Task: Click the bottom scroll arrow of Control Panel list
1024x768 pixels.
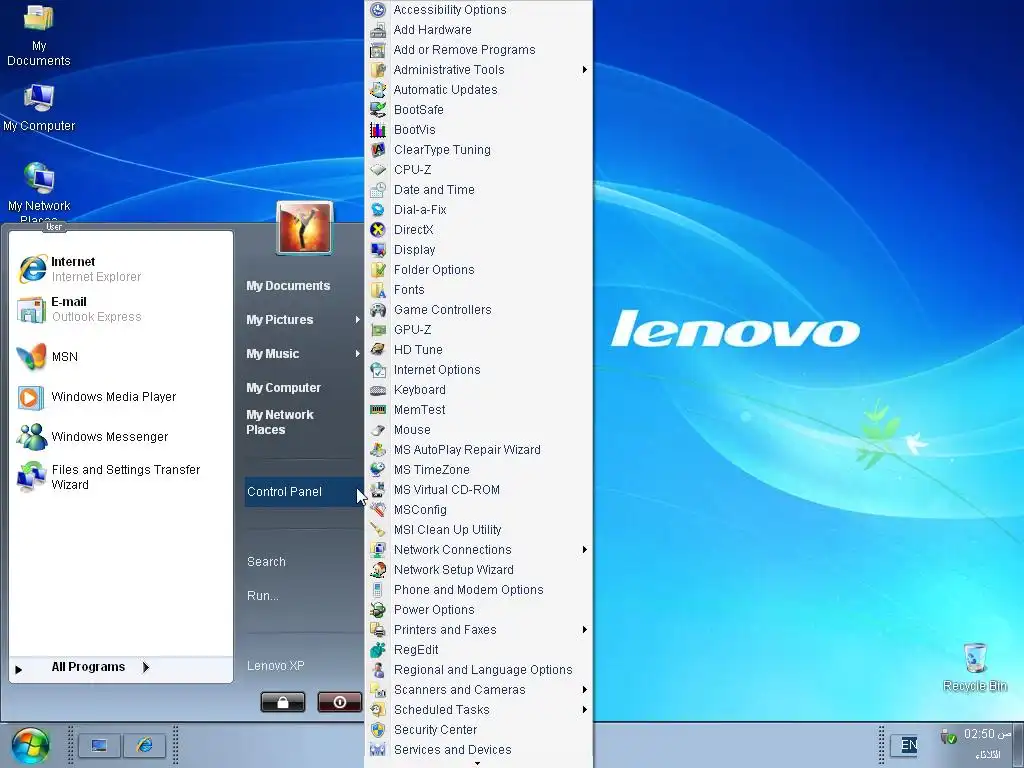Action: [477, 763]
